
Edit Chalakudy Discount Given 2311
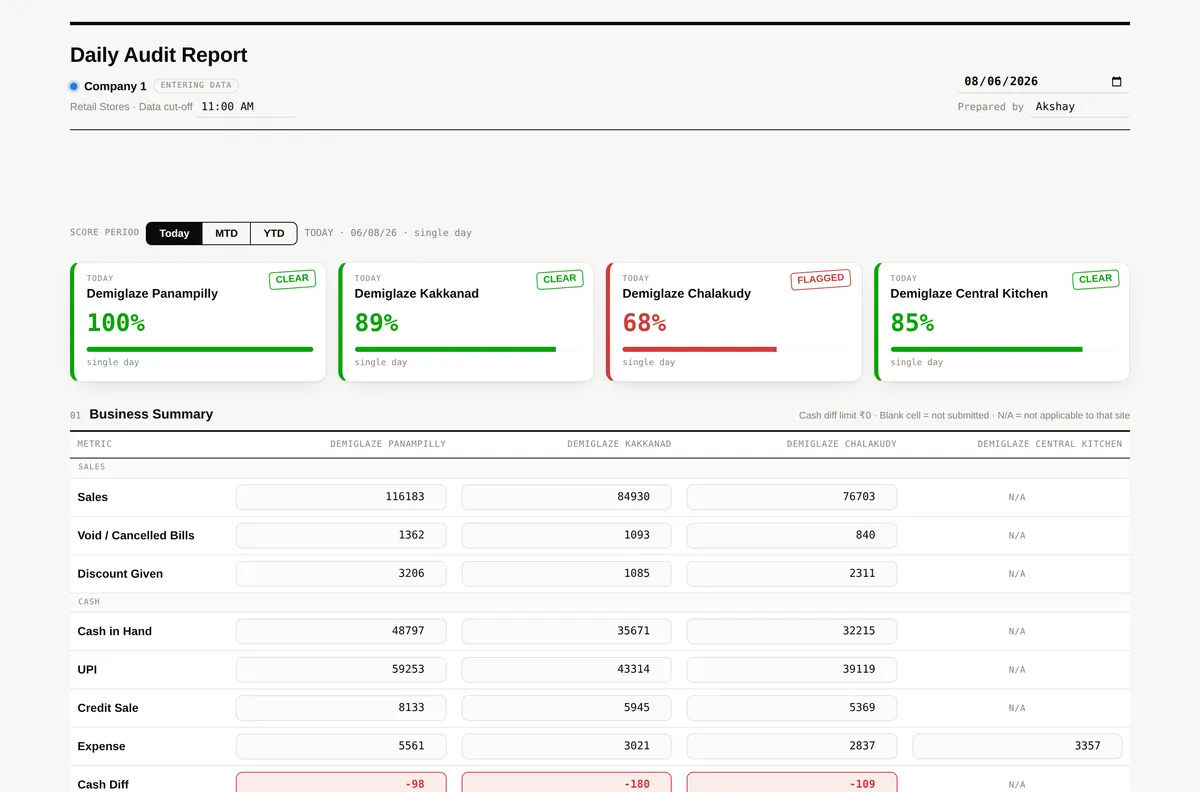click(x=792, y=574)
